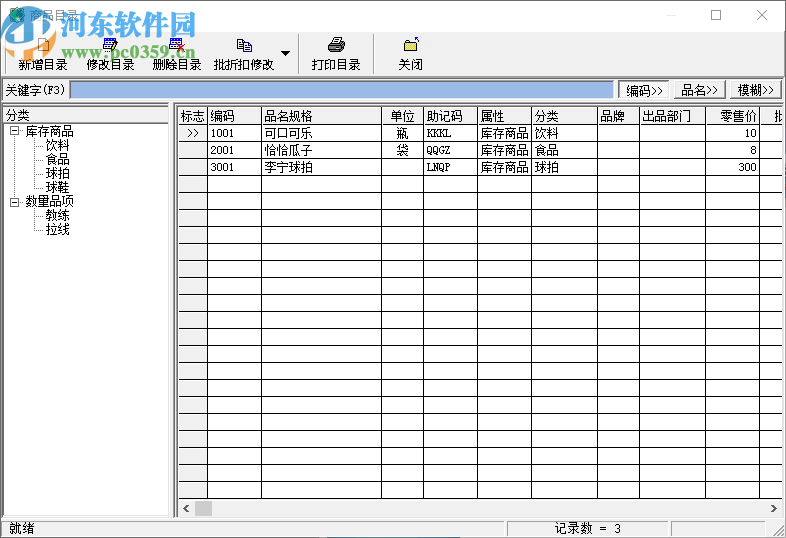
Task: Click the 品牌 column header
Action: (619, 116)
